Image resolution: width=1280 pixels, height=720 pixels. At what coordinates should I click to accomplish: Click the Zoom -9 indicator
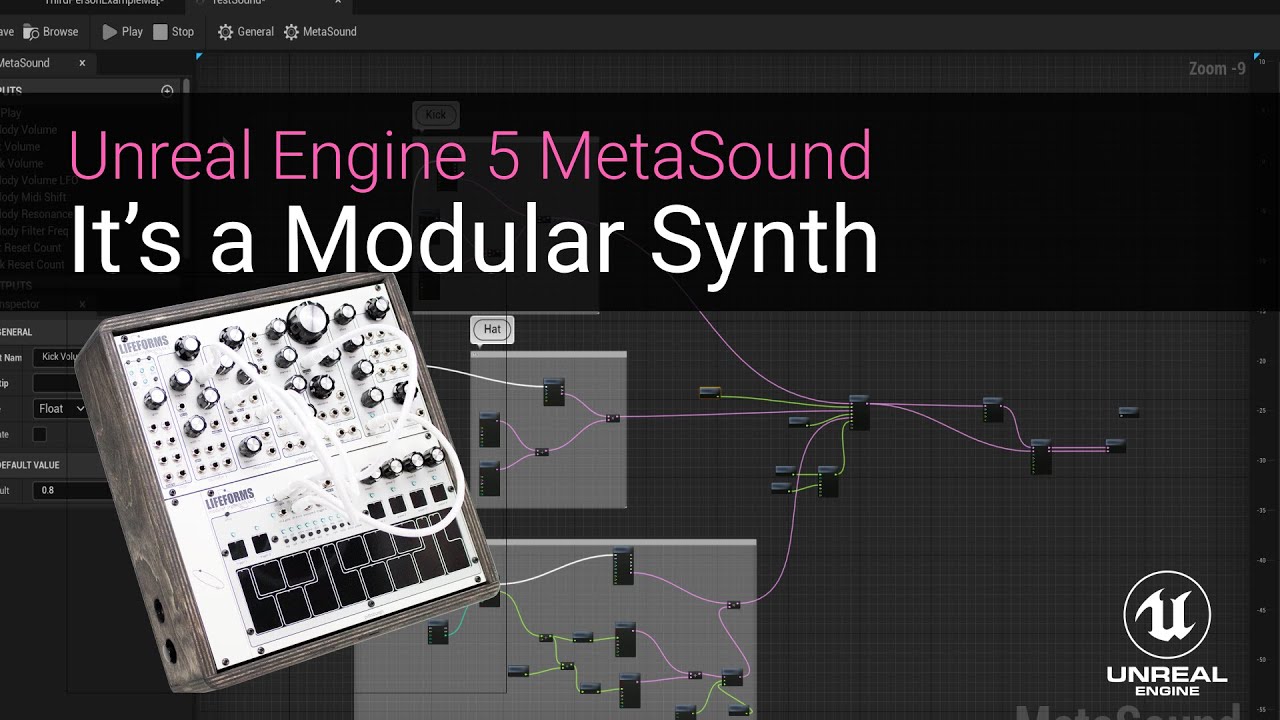(1217, 69)
